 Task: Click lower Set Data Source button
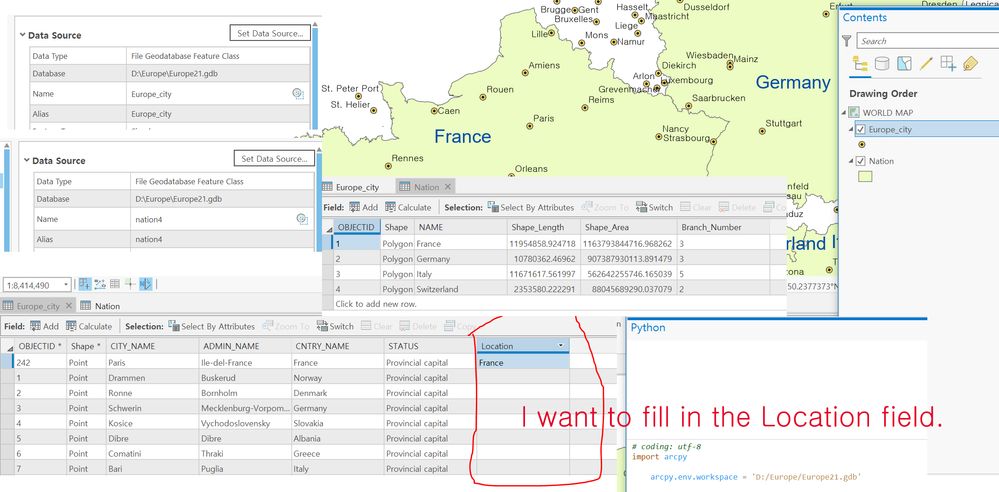[274, 159]
